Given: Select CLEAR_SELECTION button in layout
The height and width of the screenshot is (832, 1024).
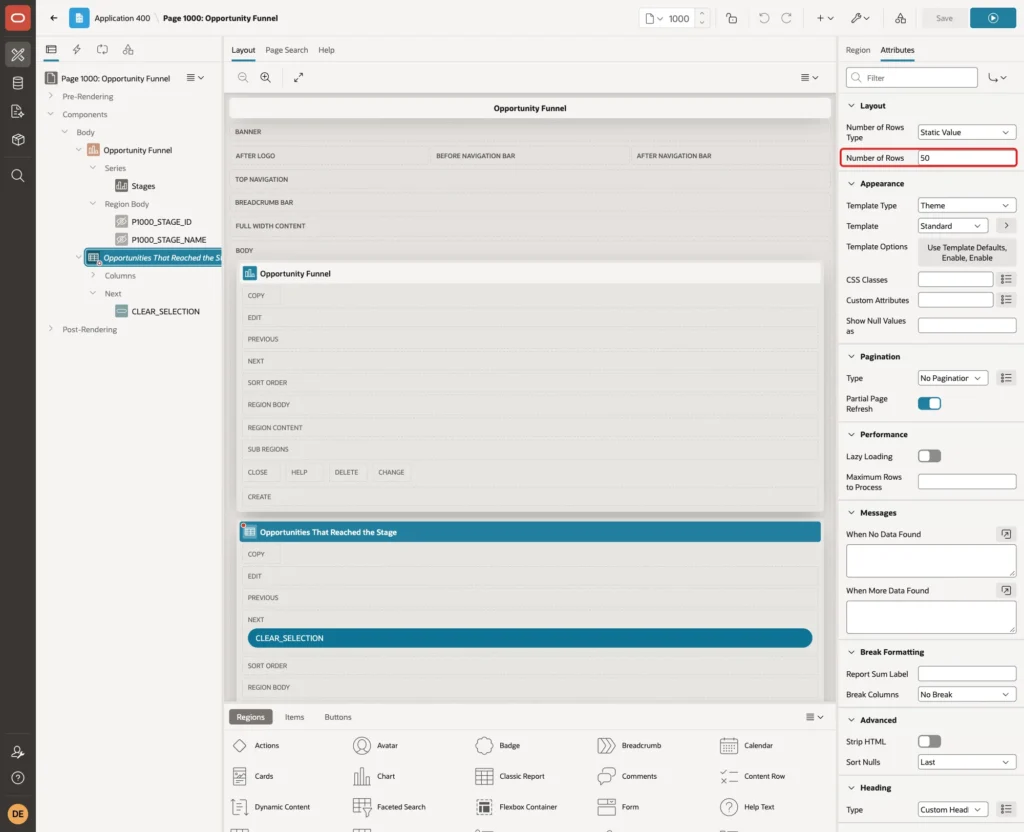Looking at the screenshot, I should point(530,638).
